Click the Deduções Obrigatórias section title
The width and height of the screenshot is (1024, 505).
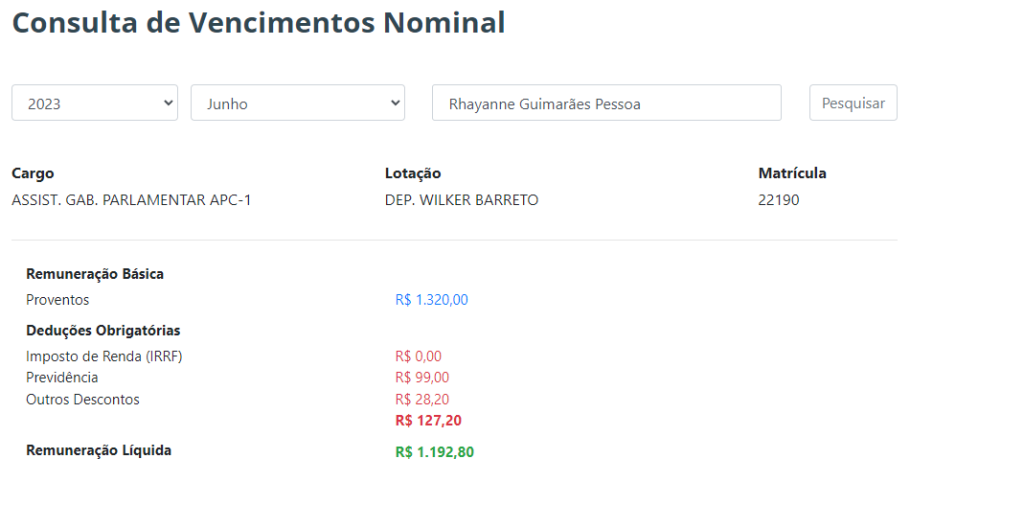(x=103, y=330)
